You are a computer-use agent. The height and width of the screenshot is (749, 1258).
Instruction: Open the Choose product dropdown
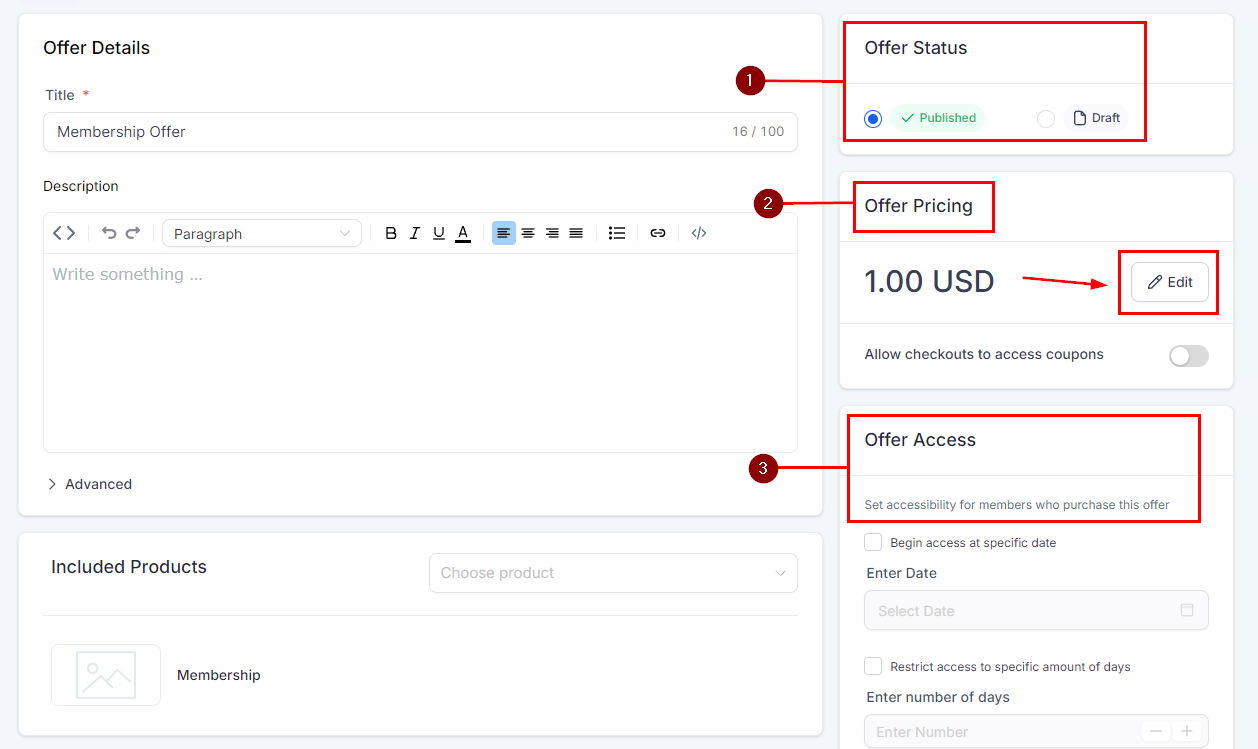[x=613, y=573]
